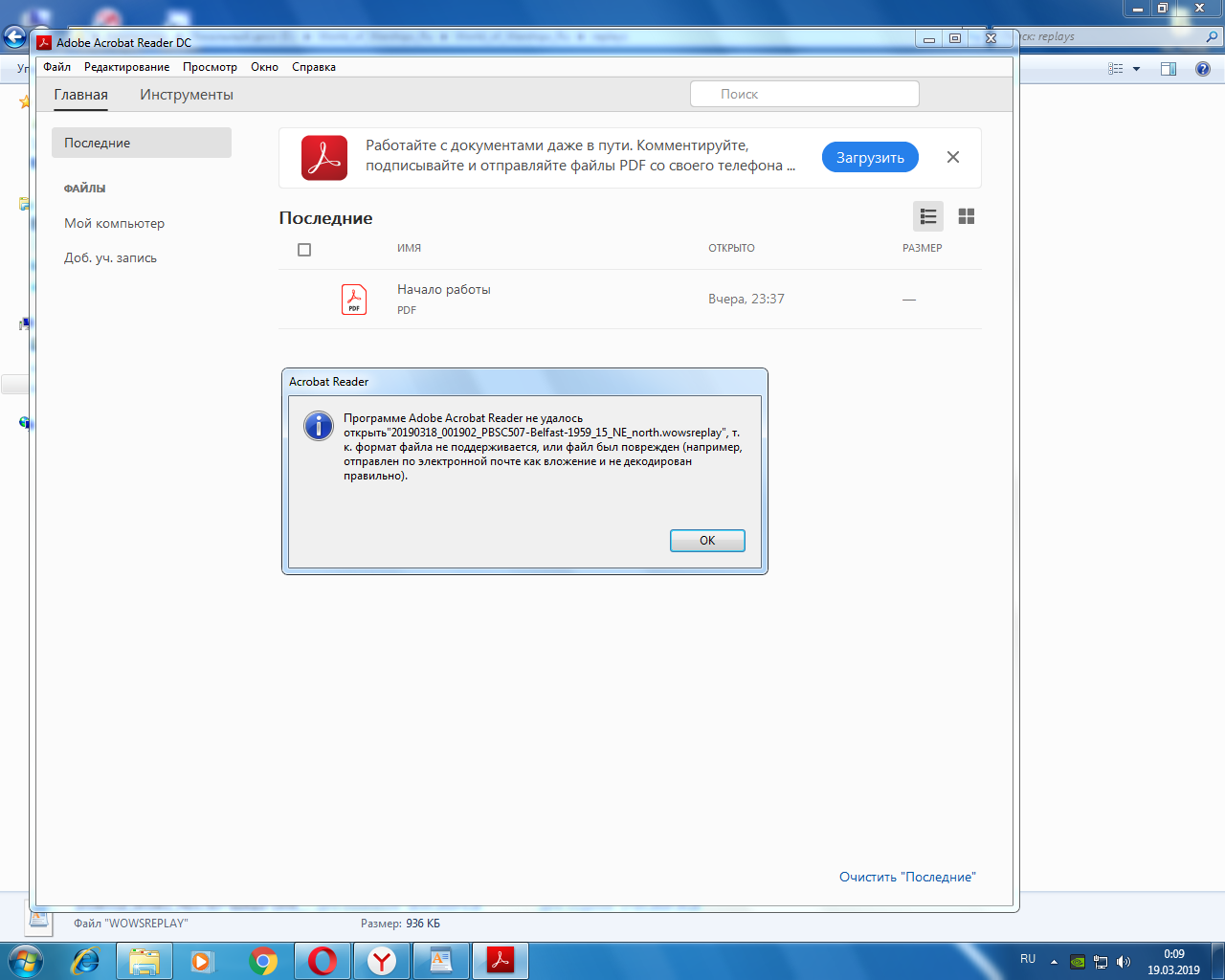Tick the select-all checkbox in file list
The width and height of the screenshot is (1225, 980).
304,250
